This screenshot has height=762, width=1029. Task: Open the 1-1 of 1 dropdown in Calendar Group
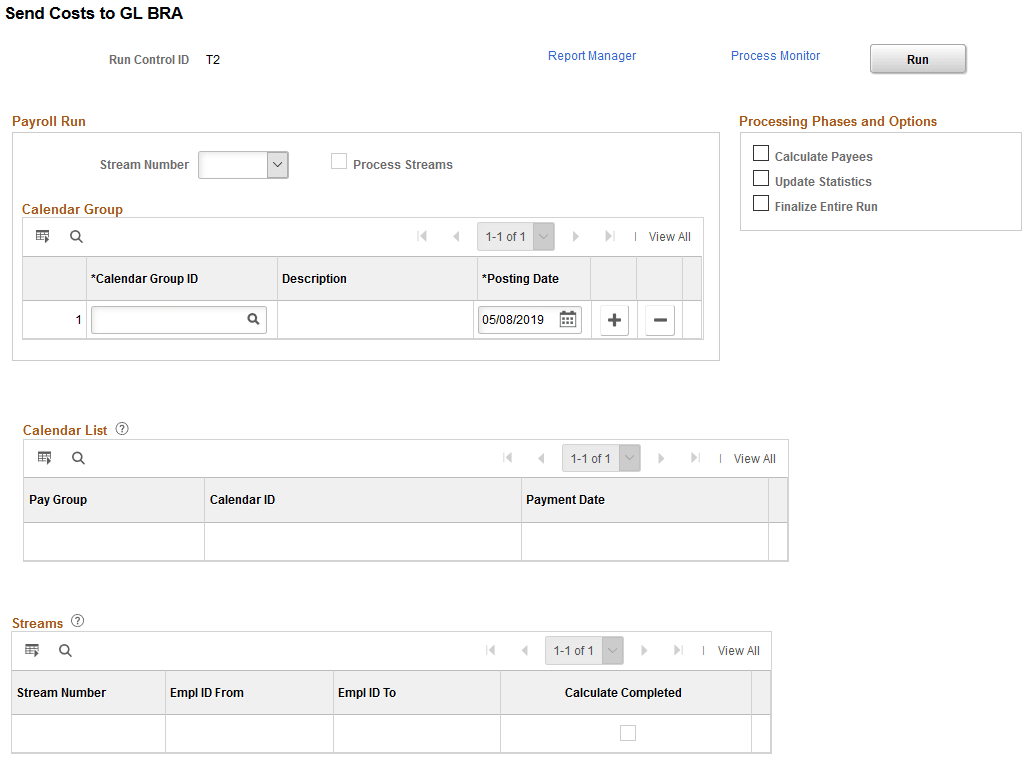(543, 236)
